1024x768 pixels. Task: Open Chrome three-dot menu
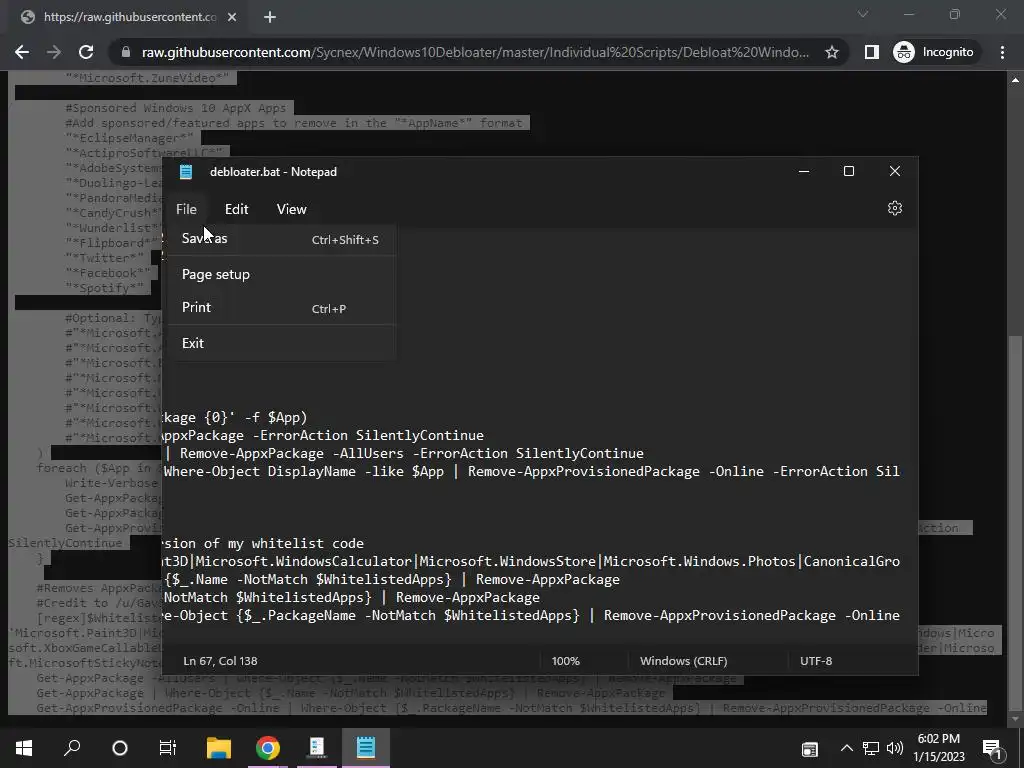tap(1002, 52)
